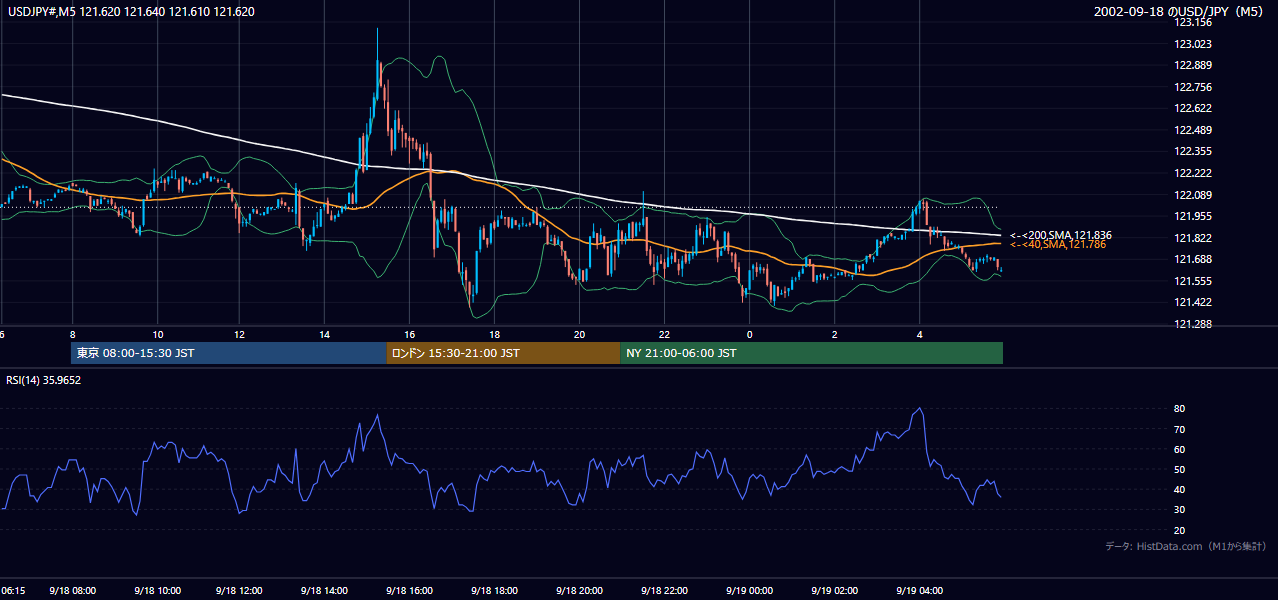1278x600 pixels.
Task: Click the 9/18 10:00 date label
Action: pyautogui.click(x=157, y=591)
